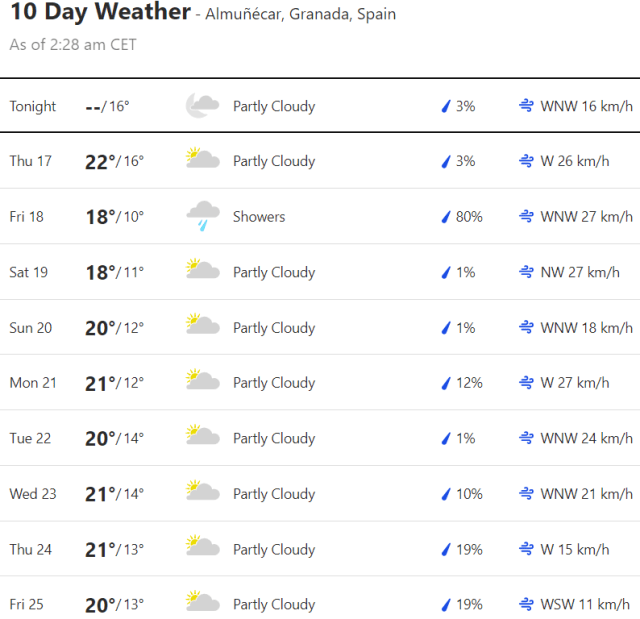
Task: Click the Fri 25 partly cloudy icon
Action: coord(202,604)
